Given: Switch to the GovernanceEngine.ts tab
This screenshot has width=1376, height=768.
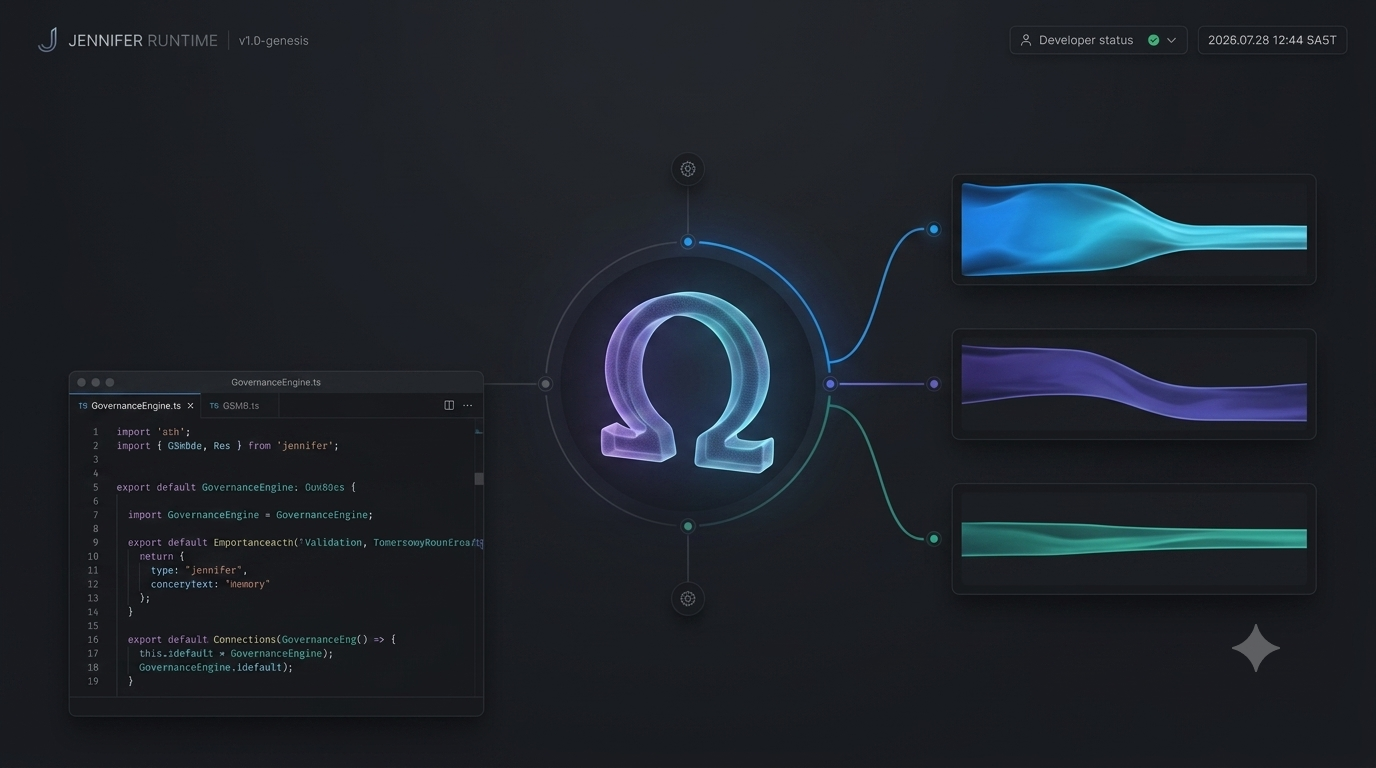Looking at the screenshot, I should pos(135,406).
